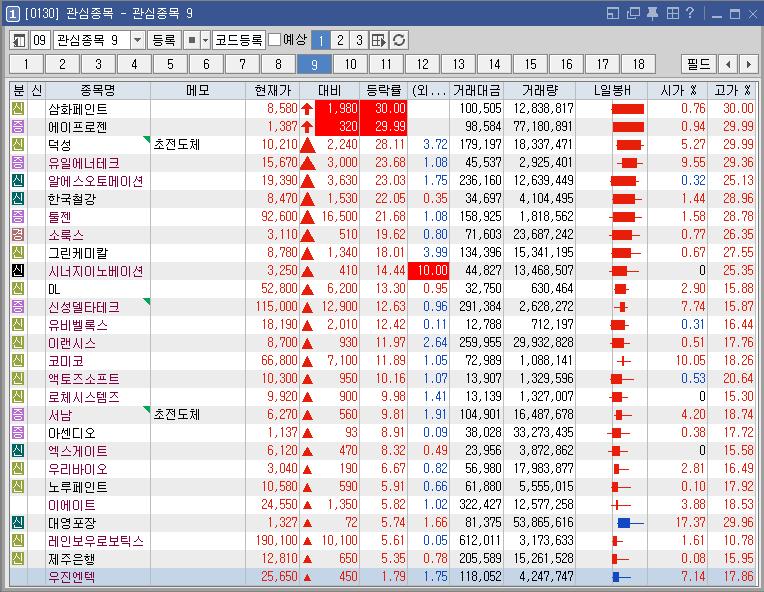The image size is (764, 592).
Task: Click the black square stop icon button
Action: point(191,40)
